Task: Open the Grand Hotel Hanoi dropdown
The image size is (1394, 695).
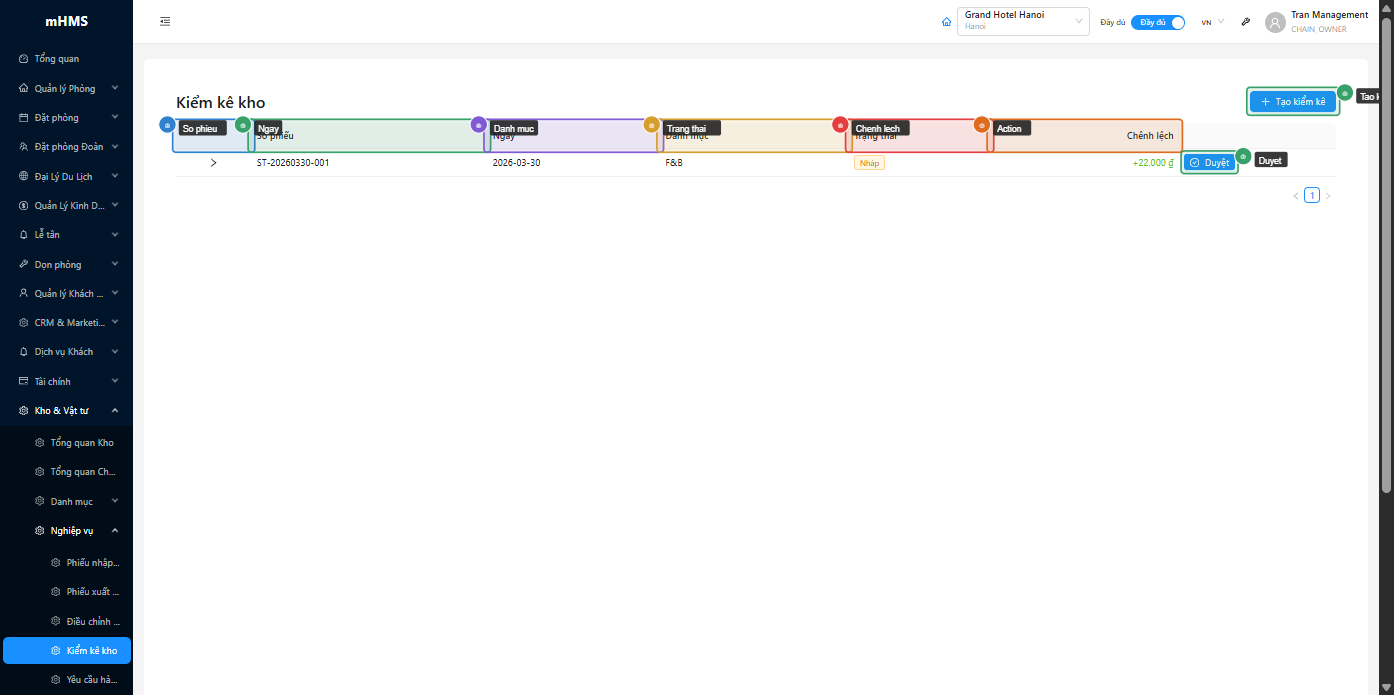Action: [1023, 21]
